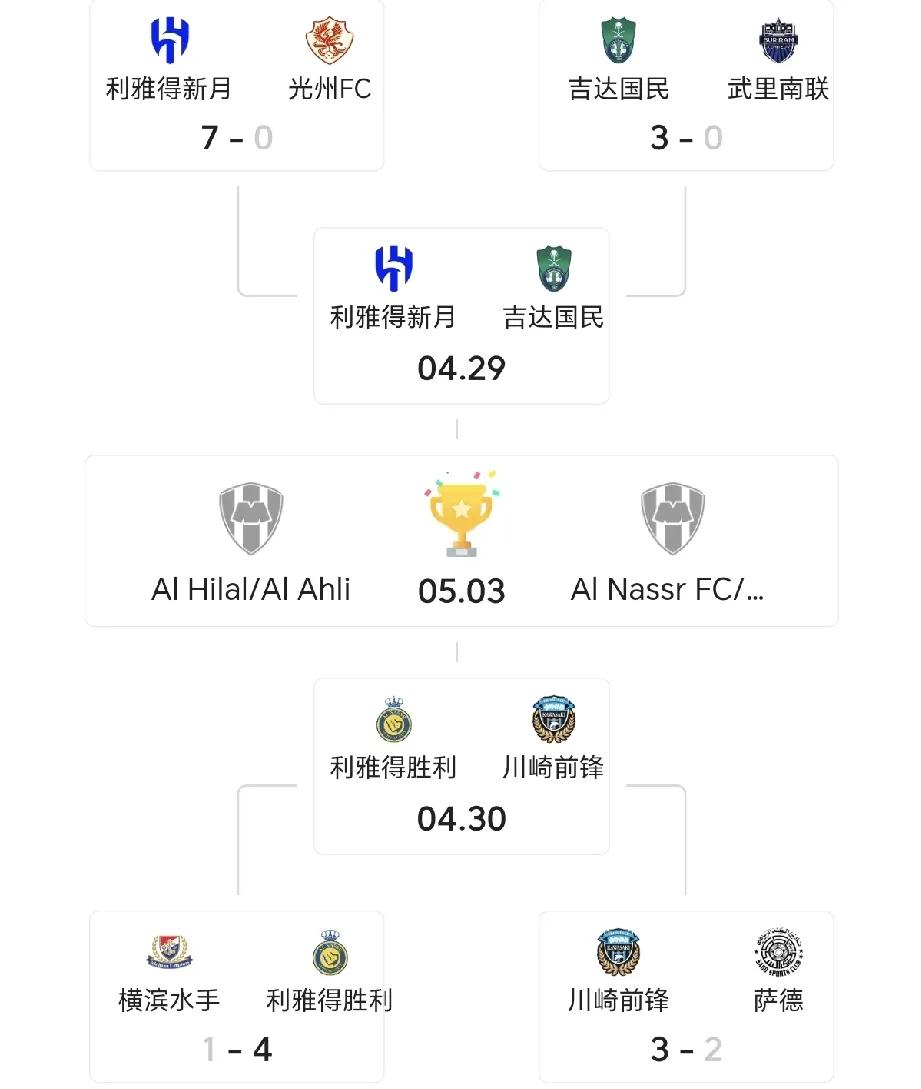Viewport: 921px width, 1089px height.
Task: Select the 05.03 final date
Action: 461,591
